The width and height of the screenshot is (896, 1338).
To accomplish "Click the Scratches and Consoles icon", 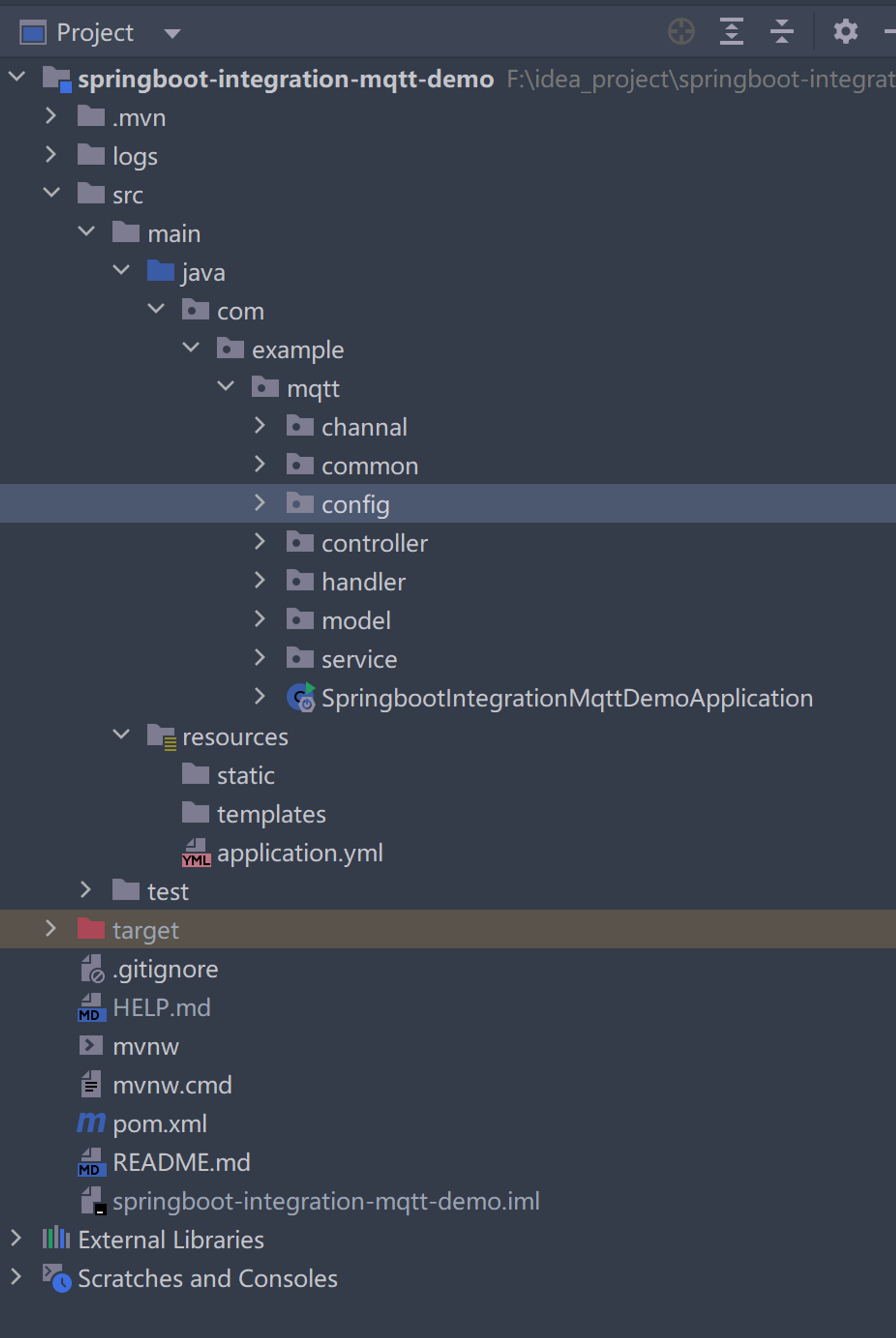I will point(56,1278).
